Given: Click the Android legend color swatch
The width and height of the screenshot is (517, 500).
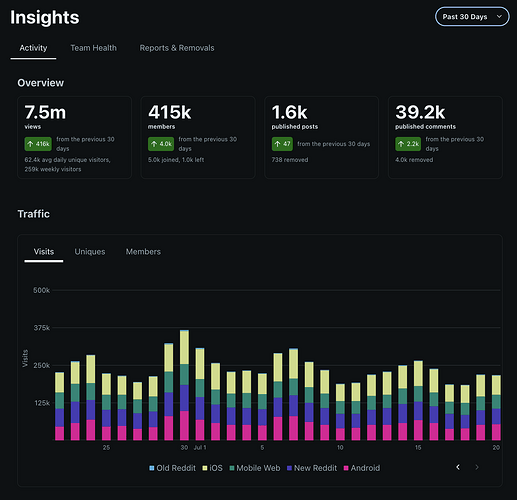Looking at the screenshot, I should pos(346,468).
